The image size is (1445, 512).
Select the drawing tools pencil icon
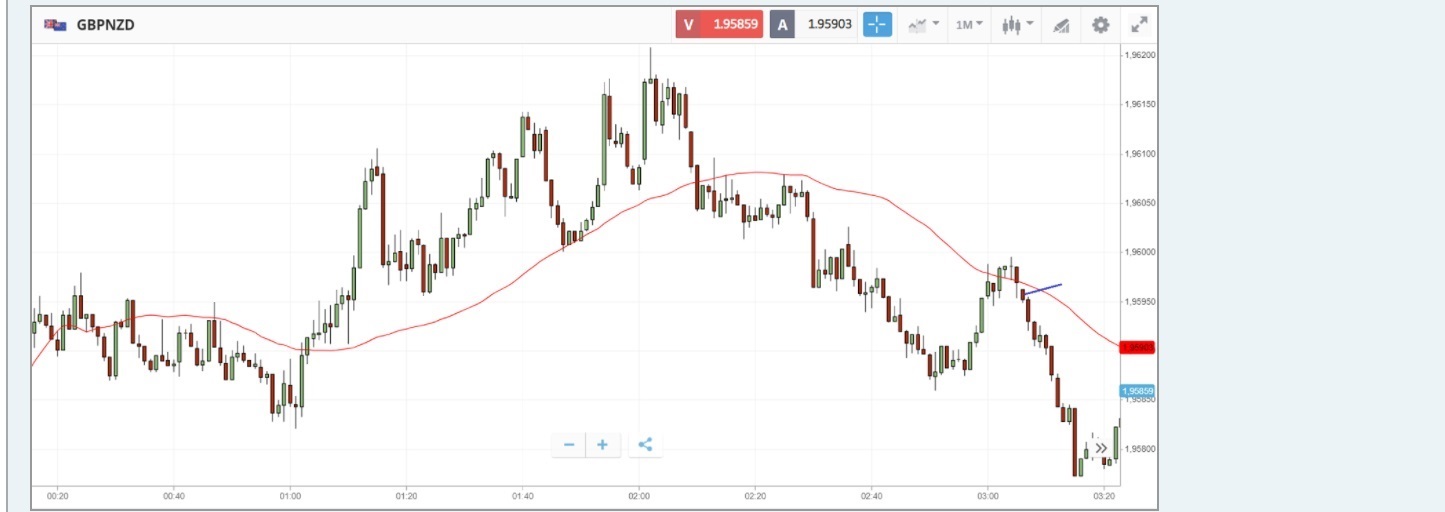tap(1060, 25)
